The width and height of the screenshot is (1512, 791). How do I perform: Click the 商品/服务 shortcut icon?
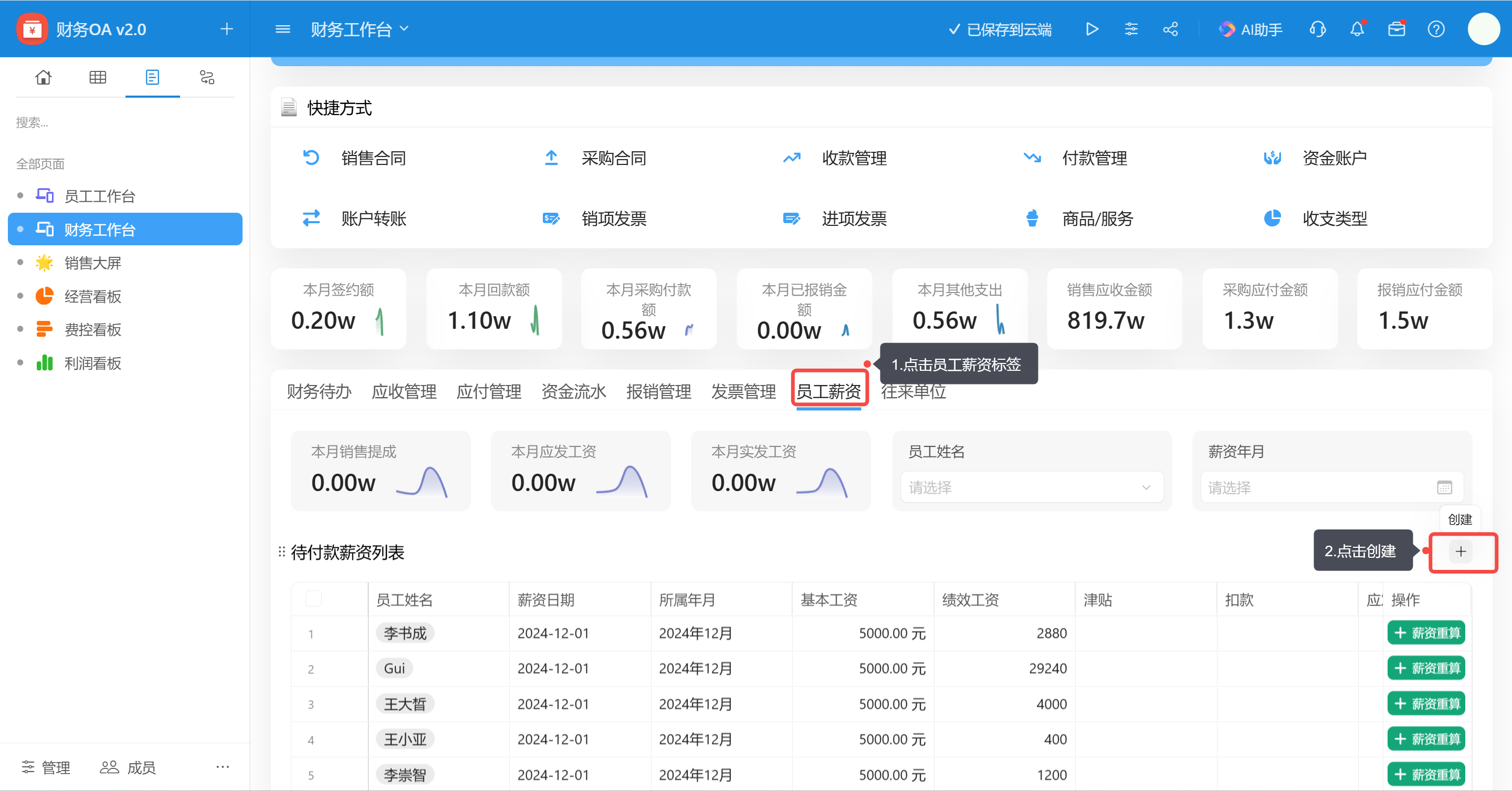point(1032,218)
